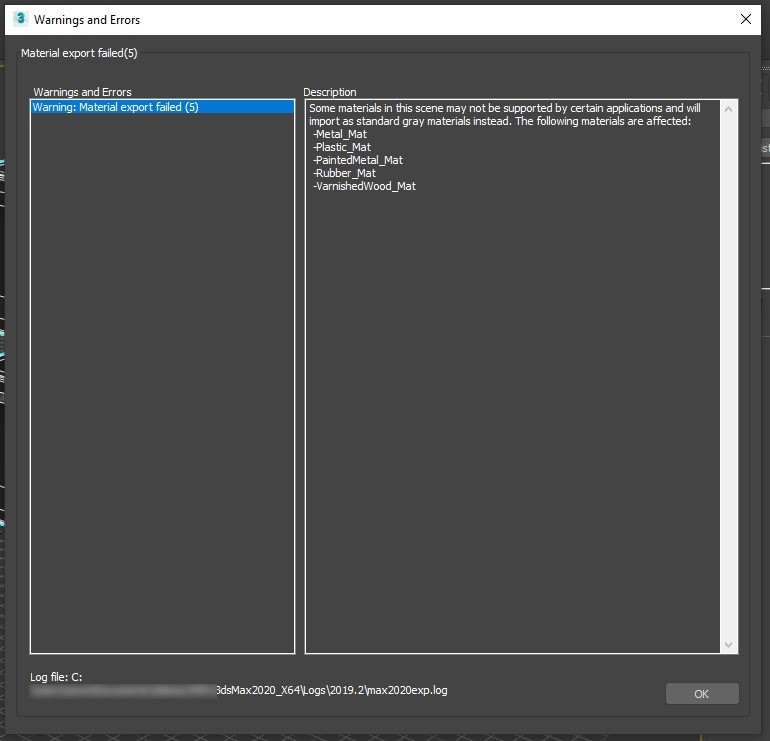770x741 pixels.
Task: Click the description scrollbar up arrow
Action: coord(728,109)
